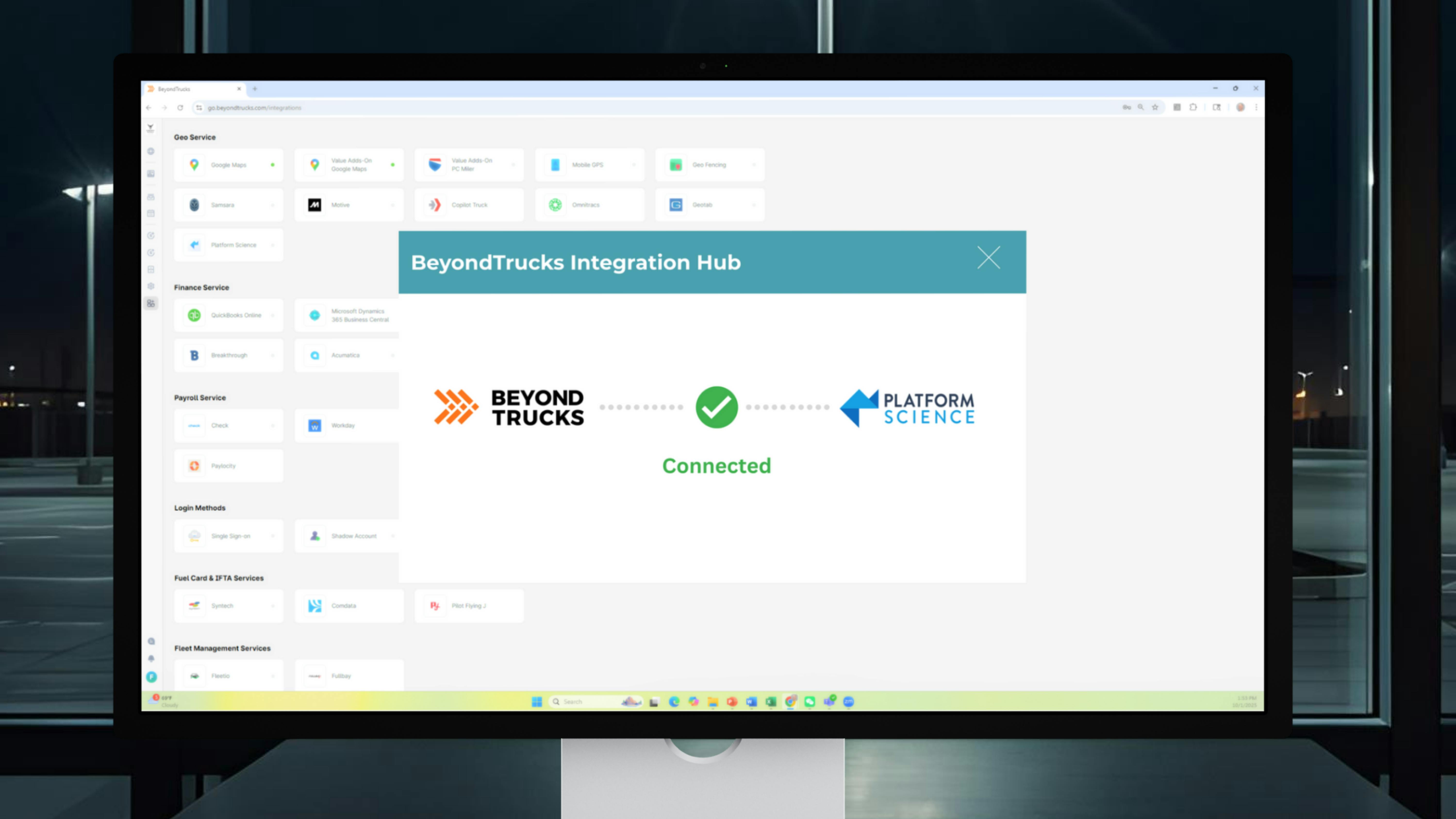Click the Omnitracs geo service icon
Viewport: 1456px width, 819px height.
(x=556, y=205)
